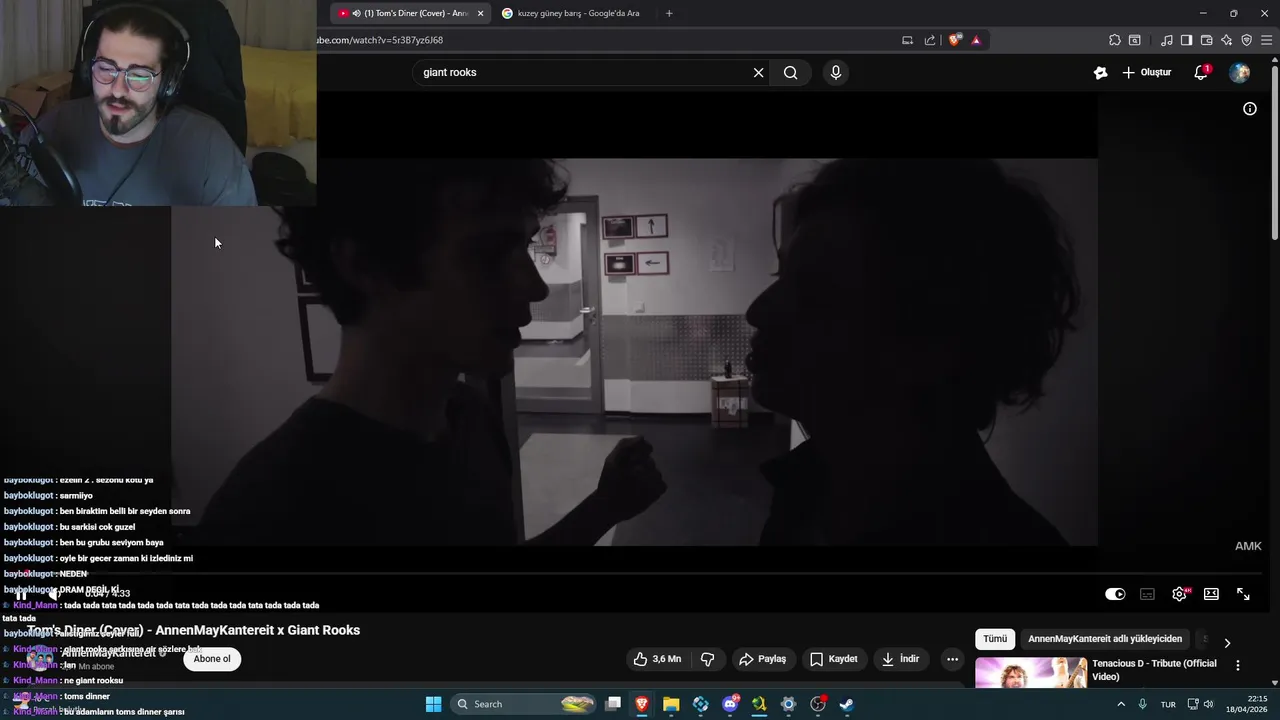The width and height of the screenshot is (1280, 720).
Task: Click the YouTube search magnifier button
Action: tap(791, 72)
